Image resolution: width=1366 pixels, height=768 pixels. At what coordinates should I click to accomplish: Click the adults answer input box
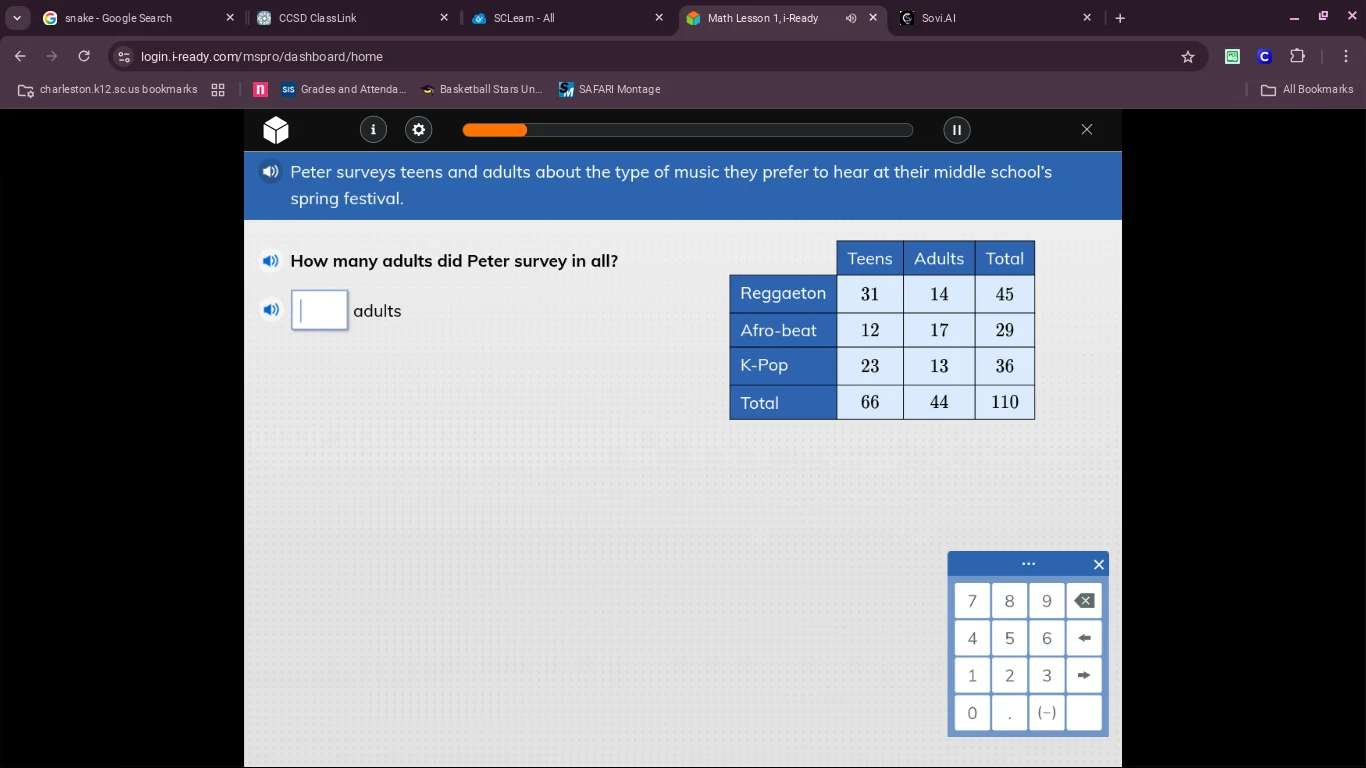320,310
